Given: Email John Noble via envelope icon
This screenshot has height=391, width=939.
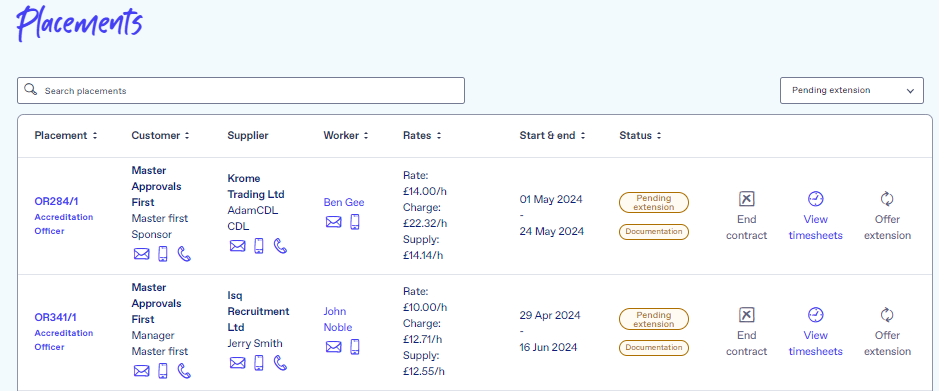Looking at the screenshot, I should 334,347.
